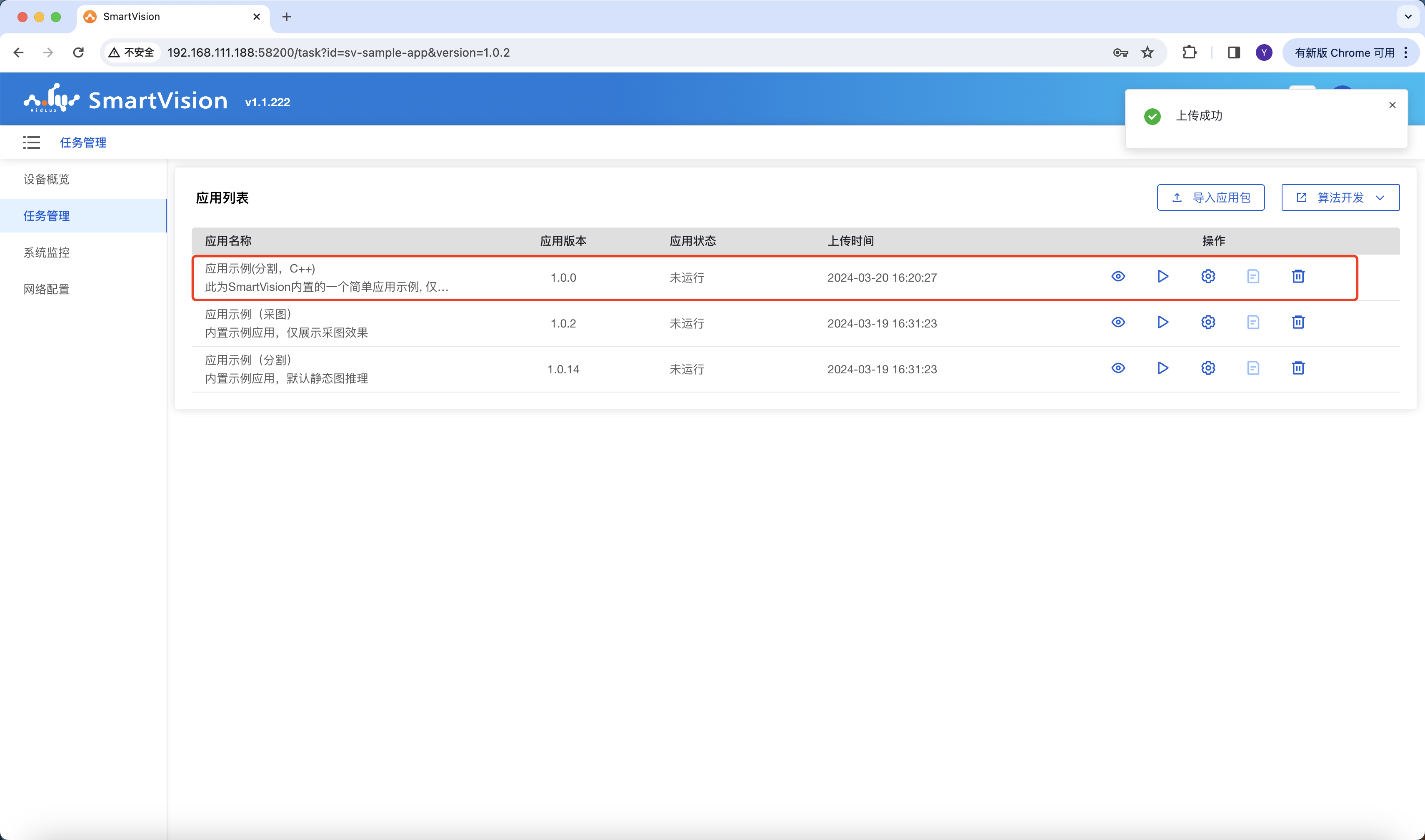Focus the address bar URL
1425x840 pixels.
(338, 52)
